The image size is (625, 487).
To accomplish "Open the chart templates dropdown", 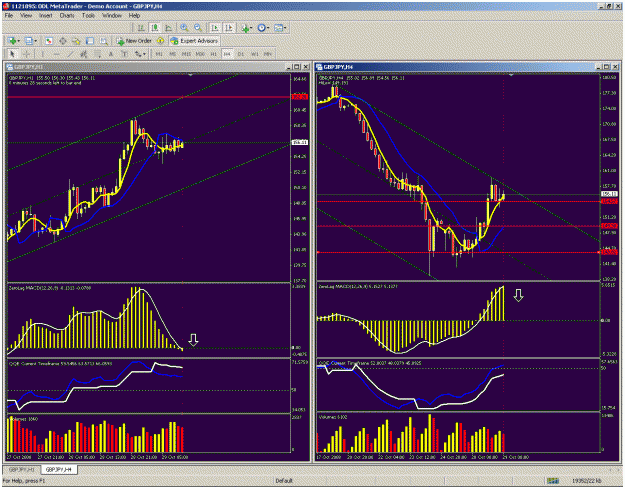I will [280, 28].
